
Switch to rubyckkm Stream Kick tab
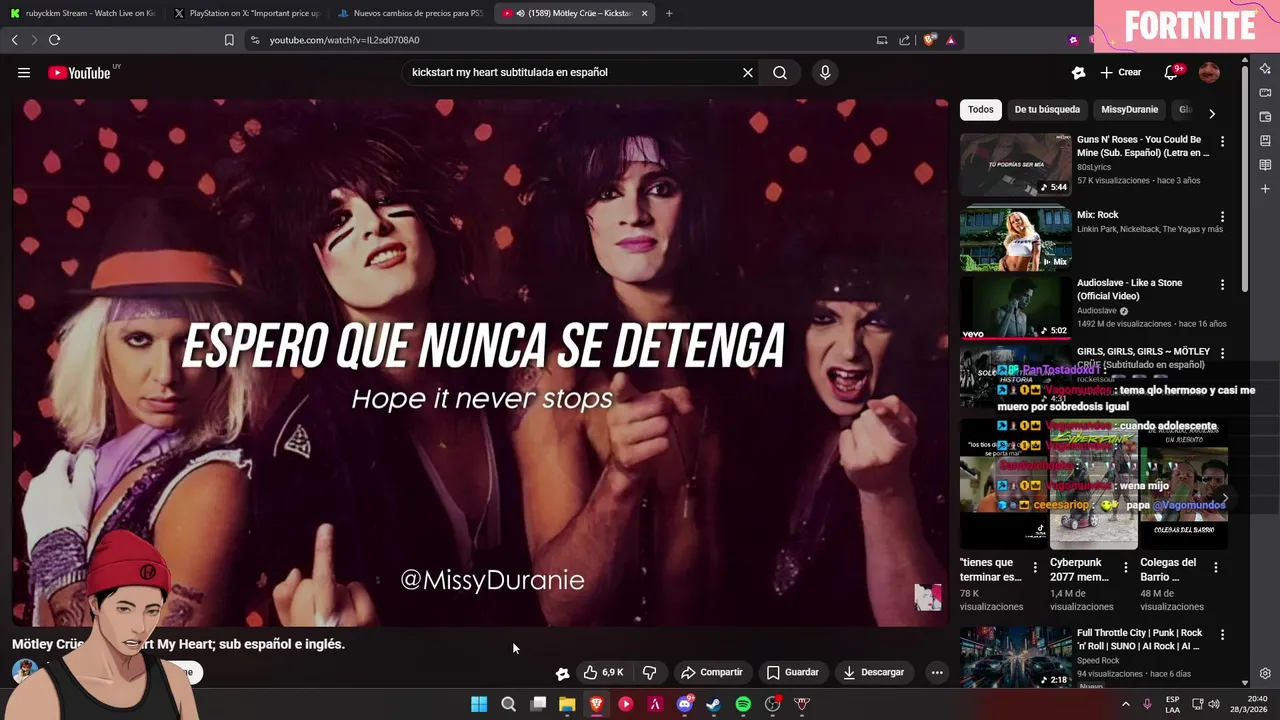coord(82,13)
